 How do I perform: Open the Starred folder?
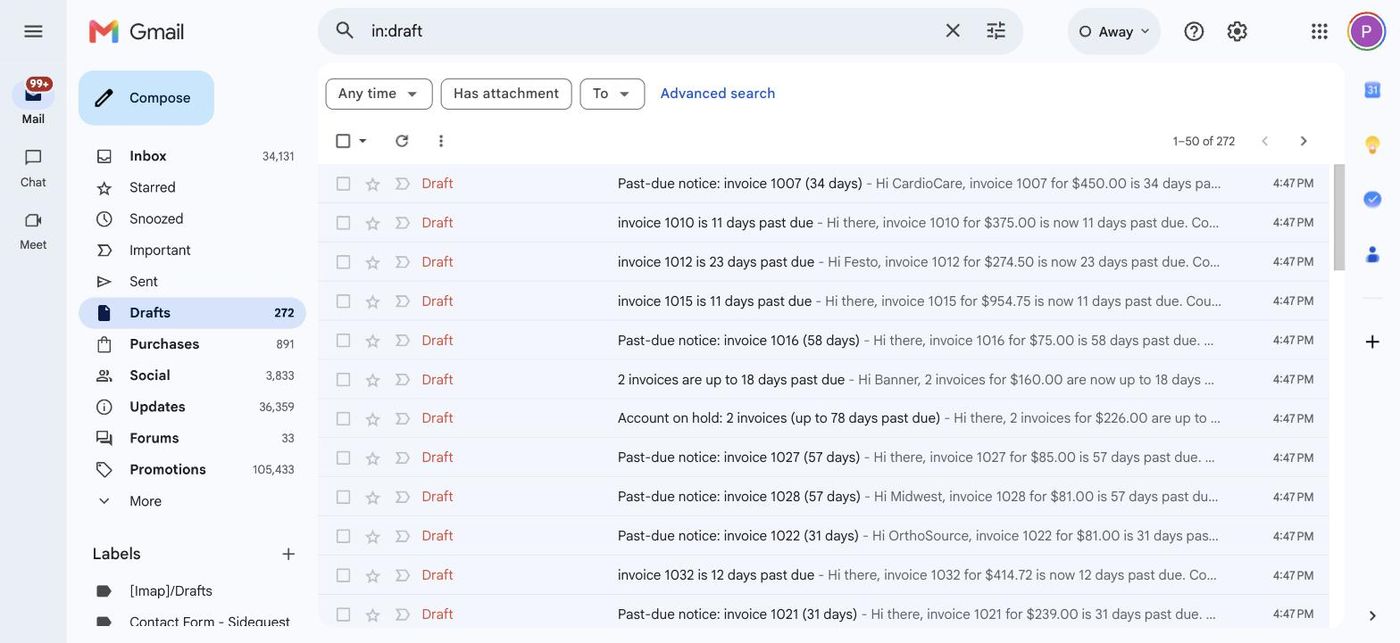click(x=192, y=188)
